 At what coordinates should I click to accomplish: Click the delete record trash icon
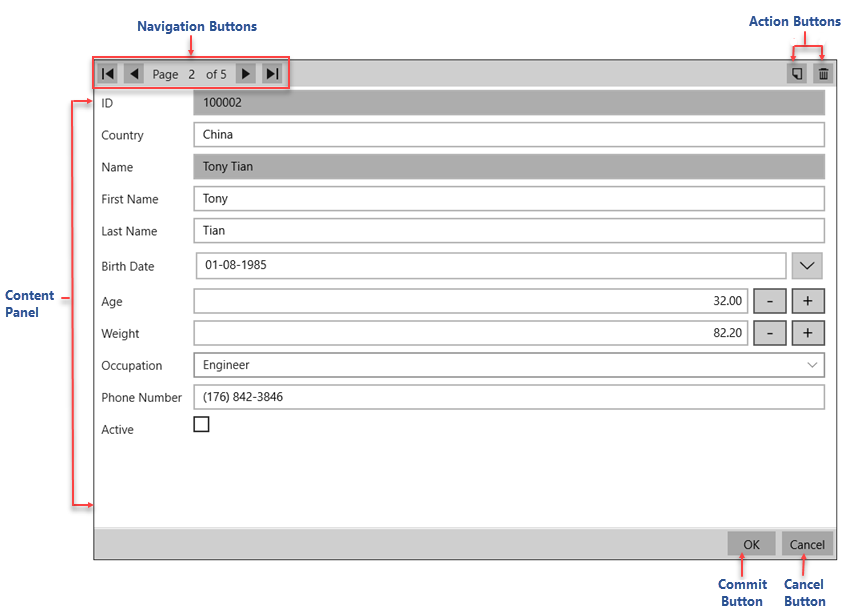[x=823, y=74]
